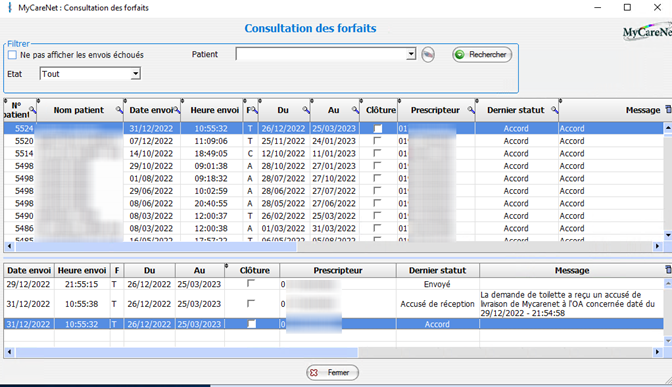The height and width of the screenshot is (387, 672).
Task: Sort lower table by Dernier statut header
Action: click(x=437, y=270)
